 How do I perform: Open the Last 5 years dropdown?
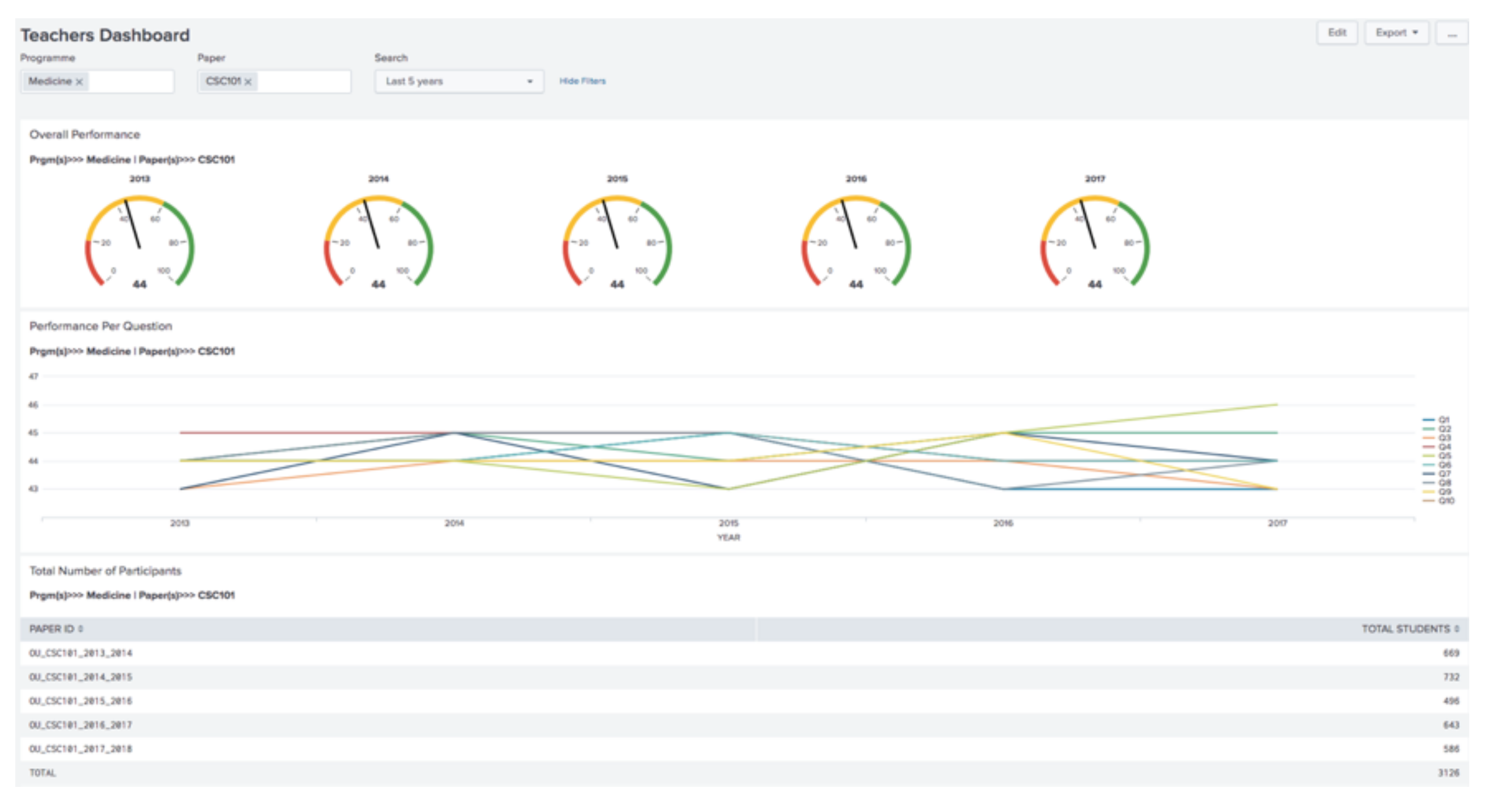(x=459, y=81)
